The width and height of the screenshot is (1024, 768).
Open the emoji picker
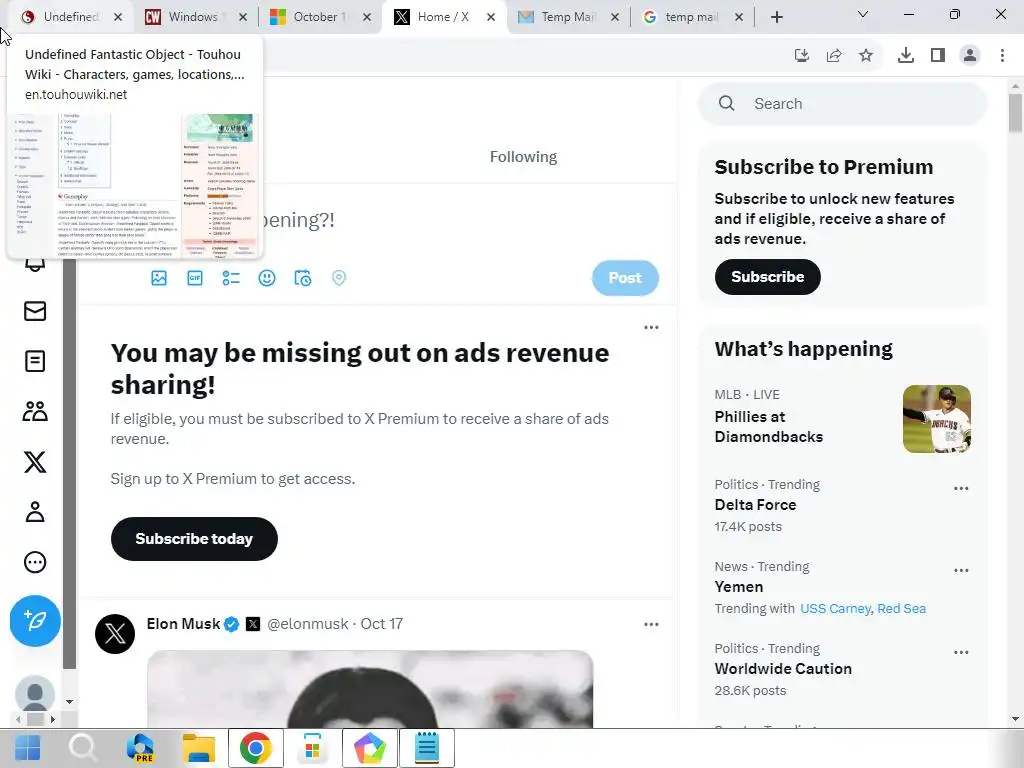(266, 278)
